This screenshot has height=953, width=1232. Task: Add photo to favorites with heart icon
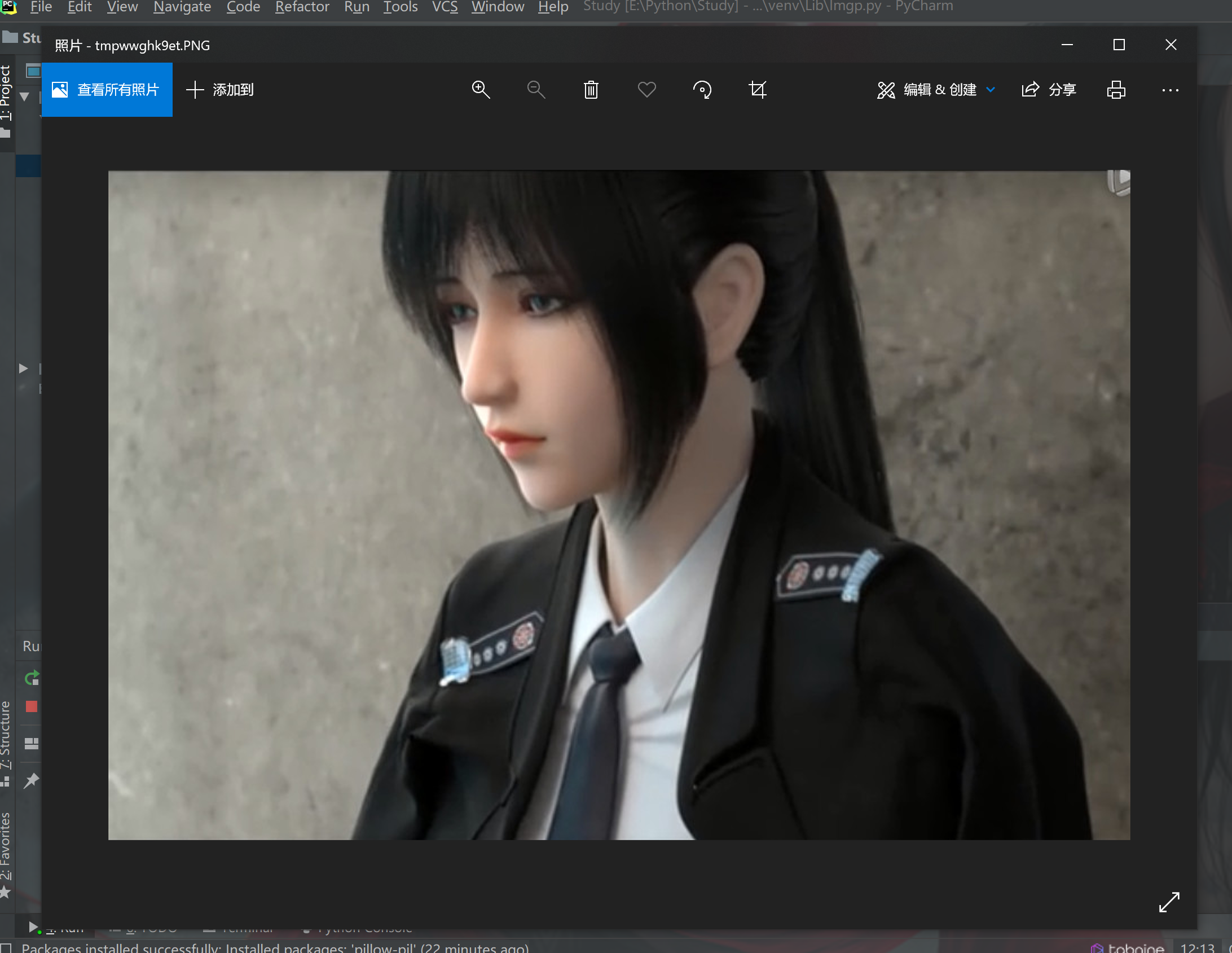646,90
